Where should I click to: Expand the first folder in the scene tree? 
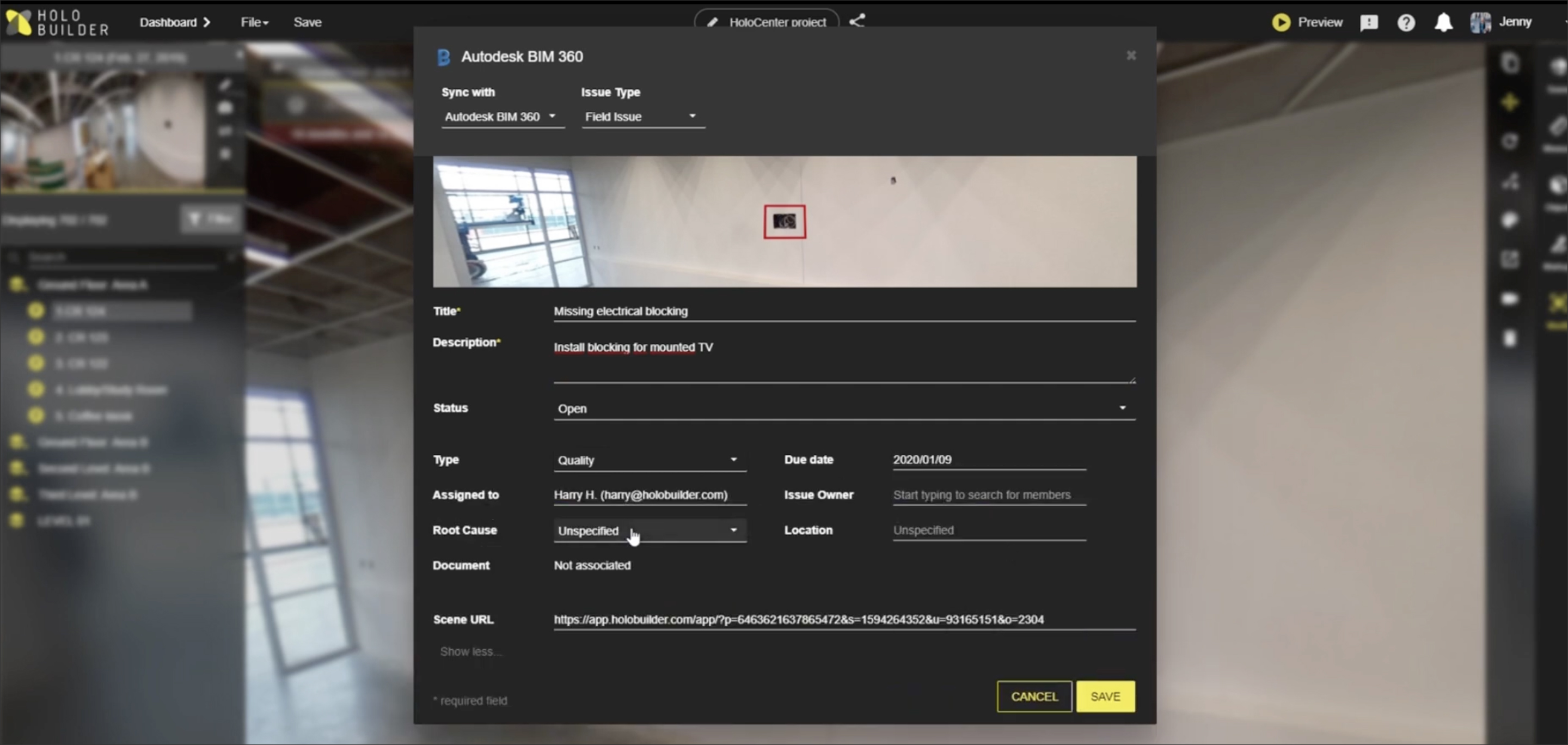(17, 284)
